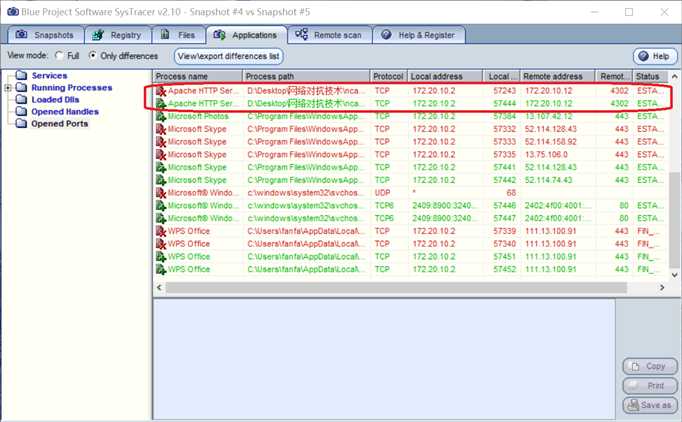Click the horizontal scrollbar left arrow
682x422 pixels.
(x=159, y=288)
